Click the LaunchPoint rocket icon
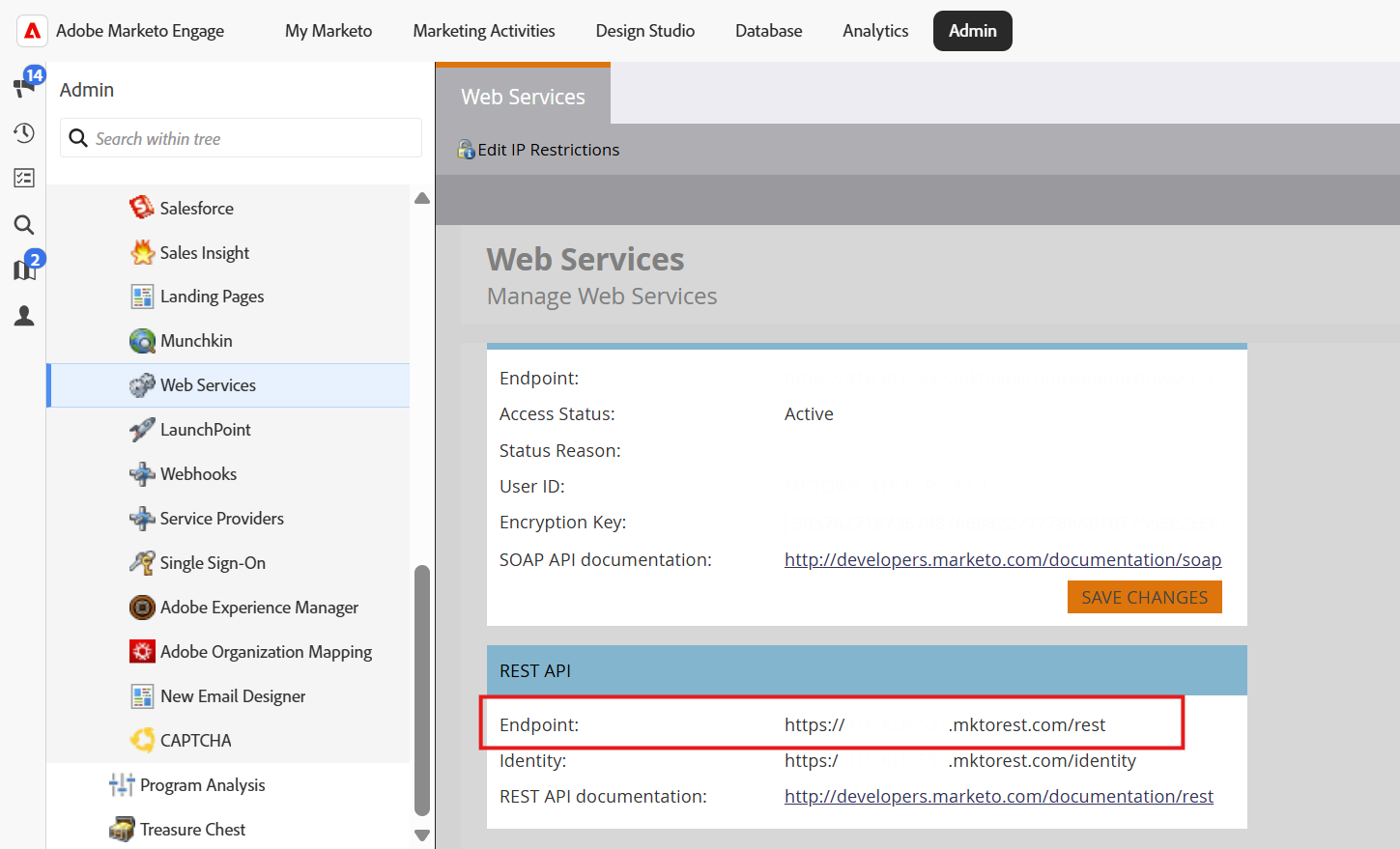The height and width of the screenshot is (849, 1400). tap(142, 430)
